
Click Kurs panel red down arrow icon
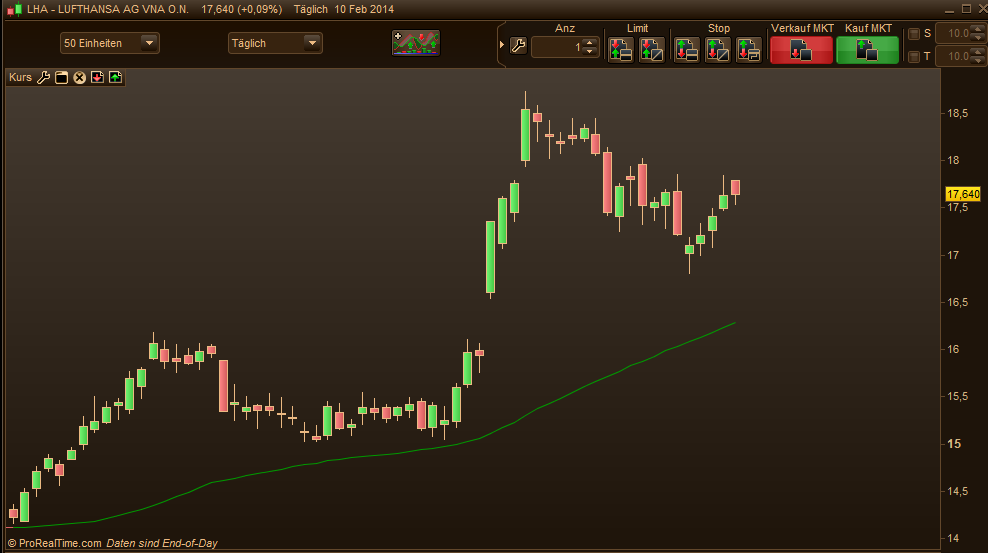pos(97,77)
